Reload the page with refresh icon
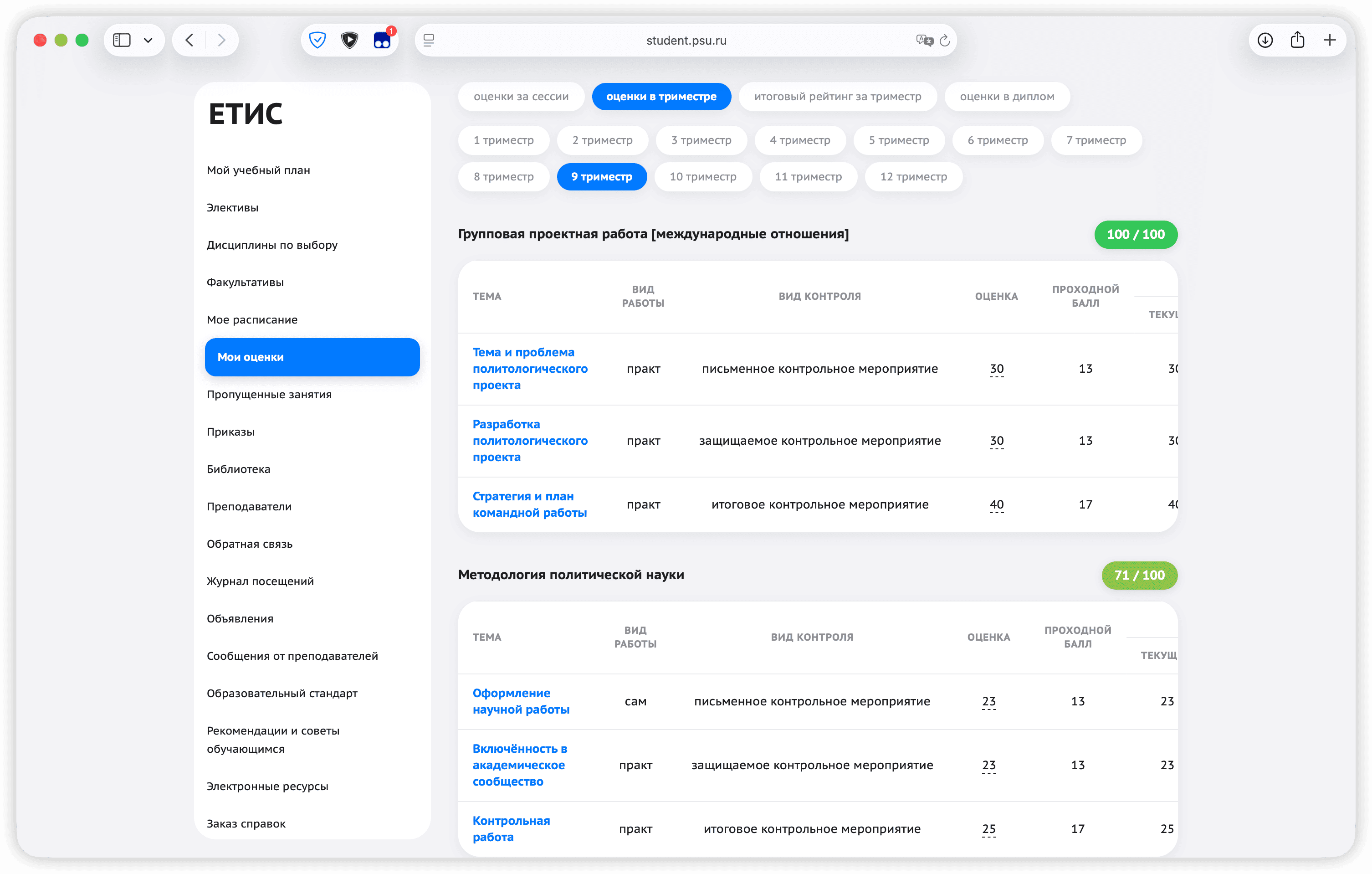This screenshot has height=874, width=1372. (x=945, y=41)
